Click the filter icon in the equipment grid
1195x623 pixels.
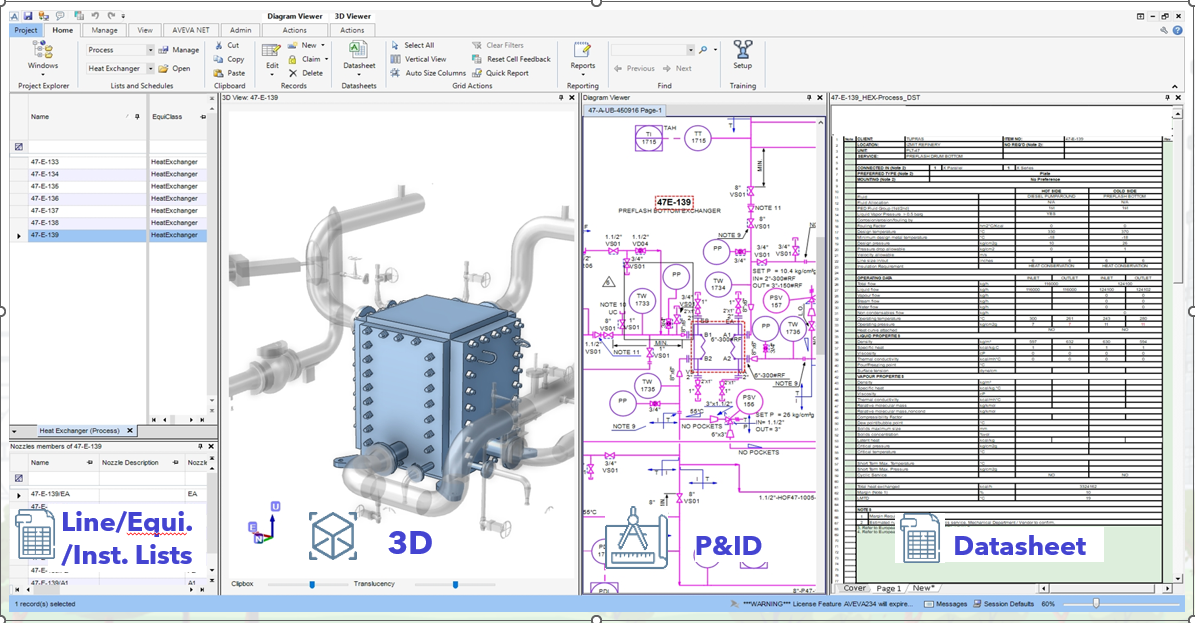coord(18,146)
